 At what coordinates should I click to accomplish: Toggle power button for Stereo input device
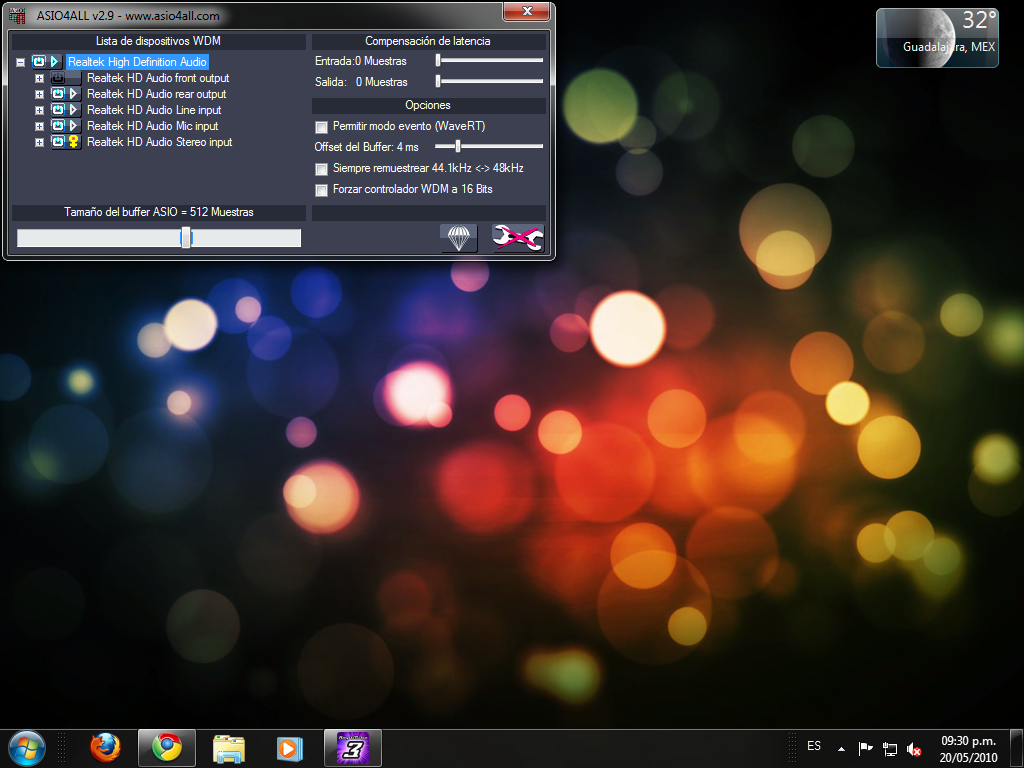(58, 142)
